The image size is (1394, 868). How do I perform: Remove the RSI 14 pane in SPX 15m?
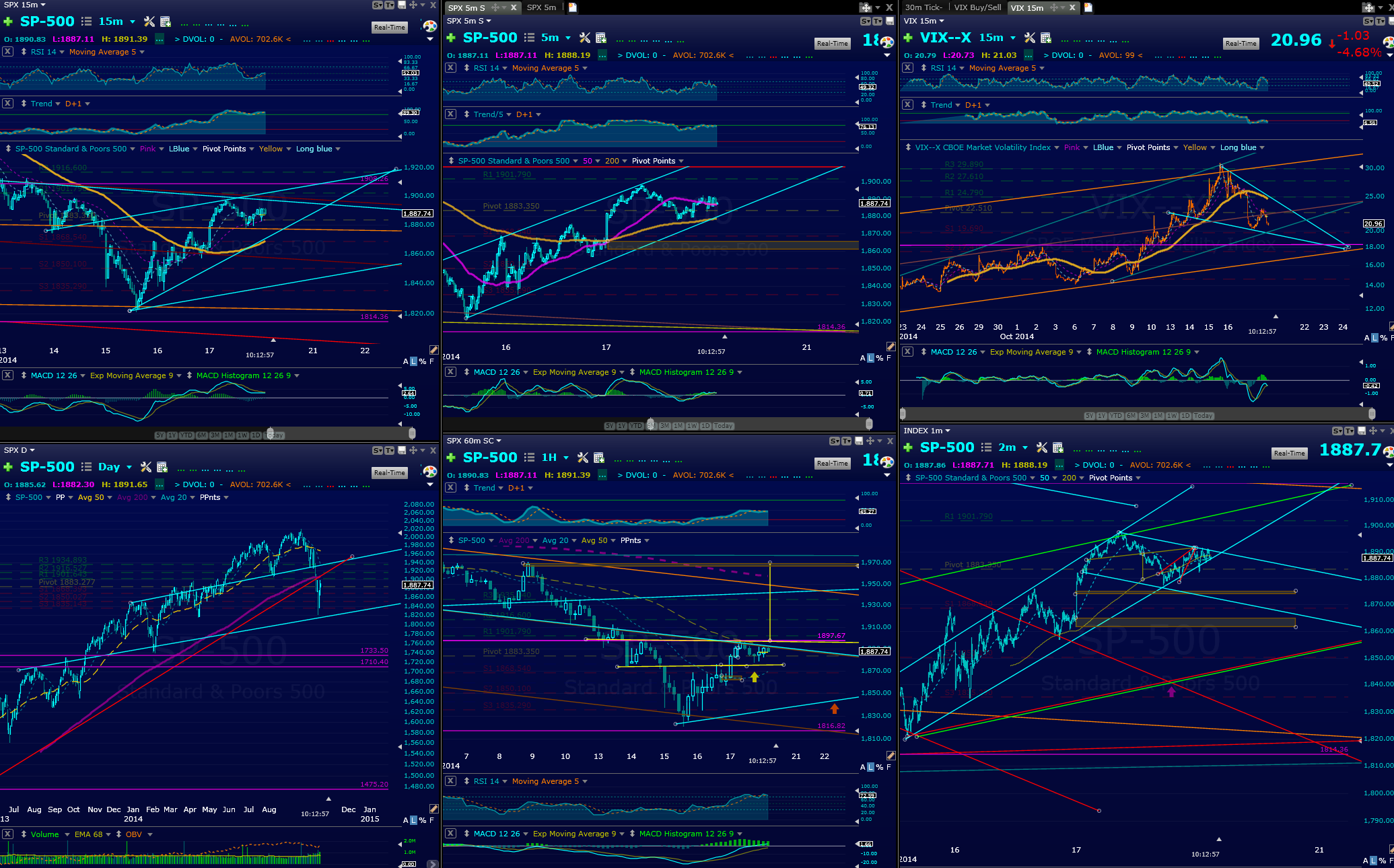7,52
